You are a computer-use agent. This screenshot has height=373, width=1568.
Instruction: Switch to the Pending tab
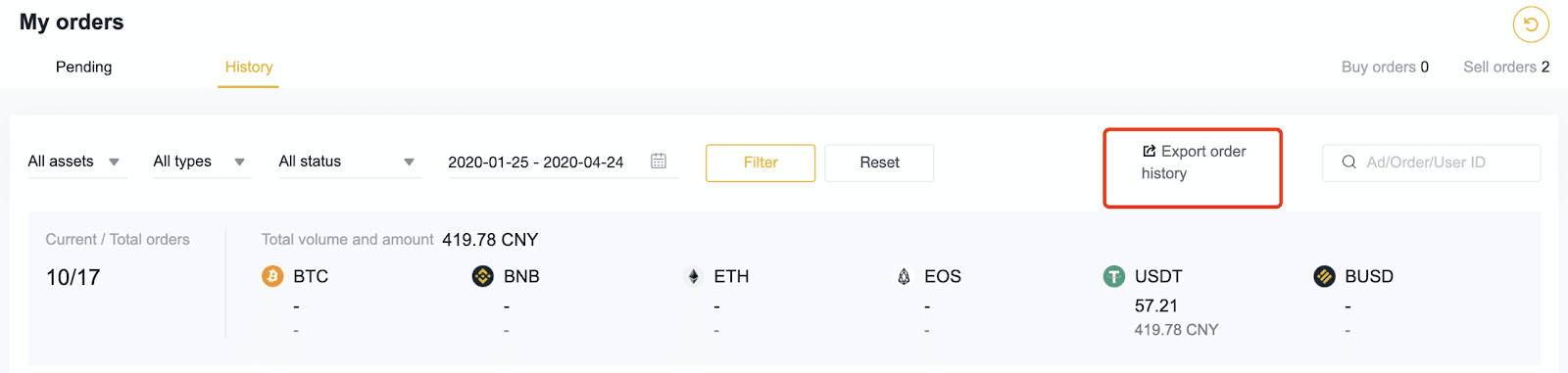tap(84, 67)
